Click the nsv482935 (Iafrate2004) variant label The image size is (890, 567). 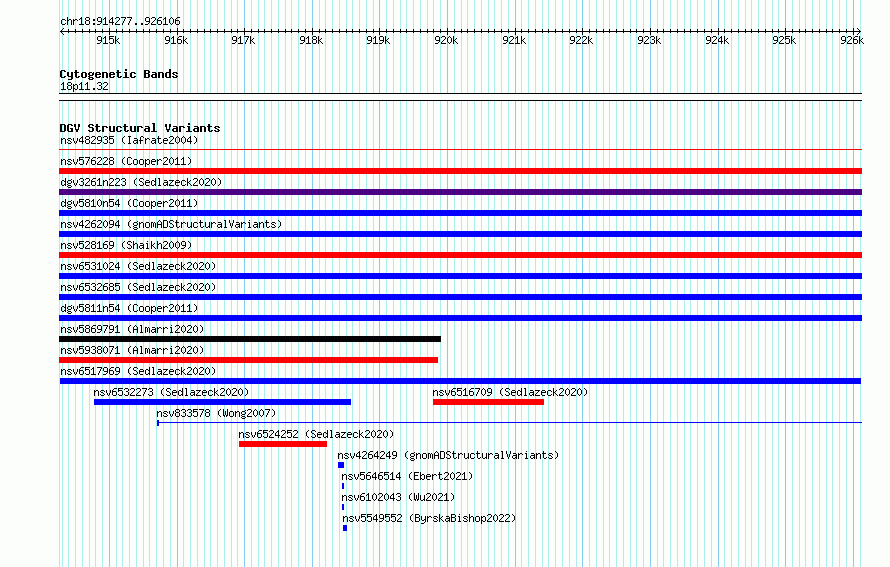129,140
